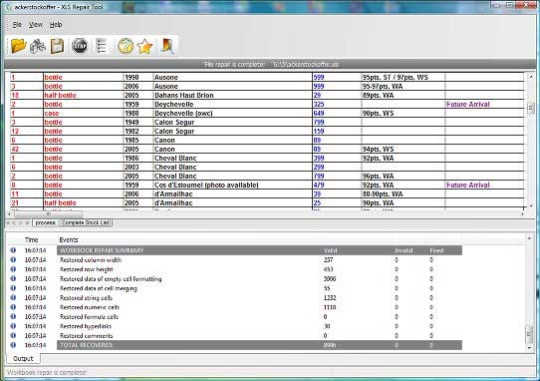Open help with the question mark icon
540x381 pixels.
tap(125, 46)
